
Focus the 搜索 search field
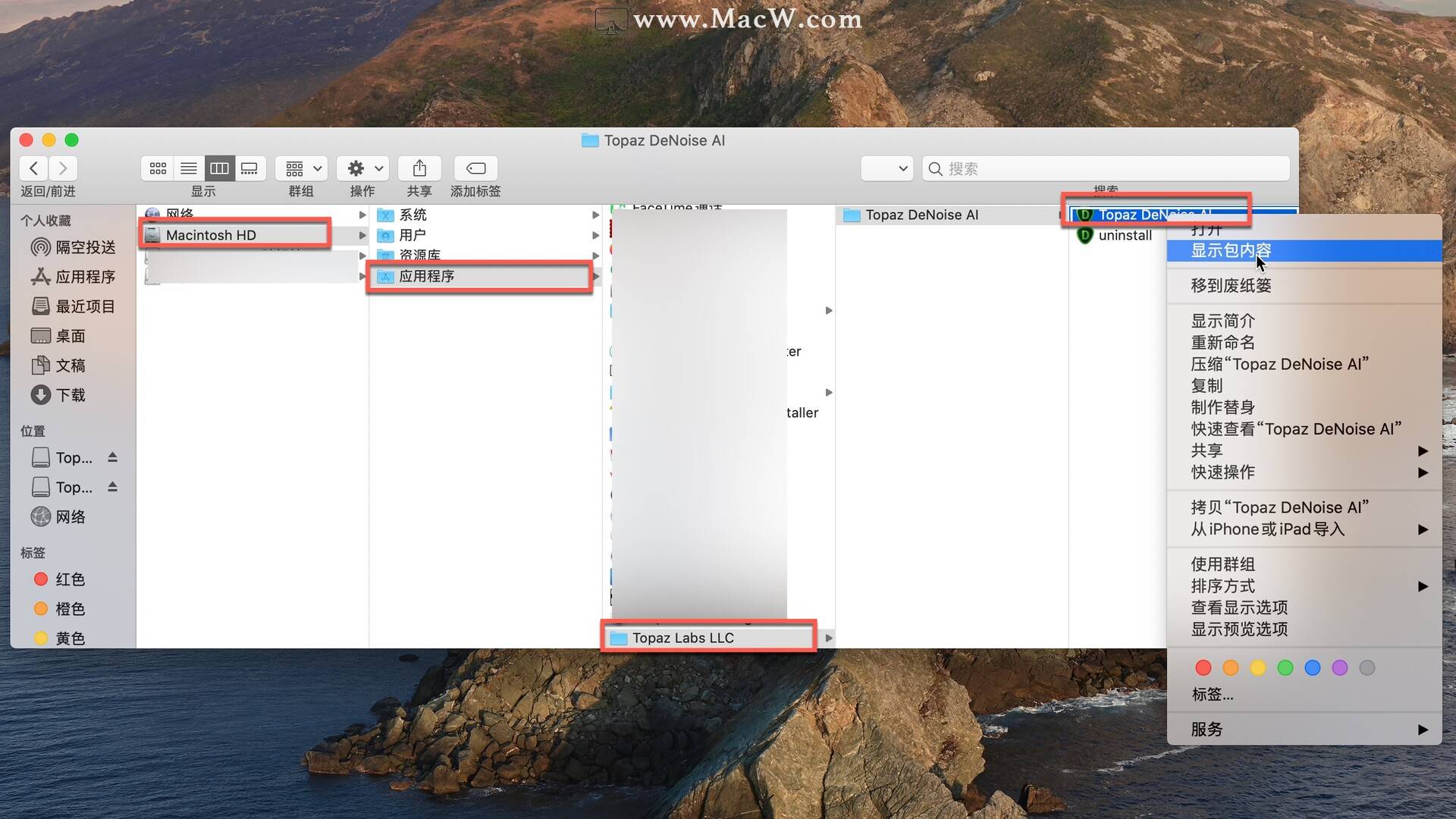(x=1106, y=168)
